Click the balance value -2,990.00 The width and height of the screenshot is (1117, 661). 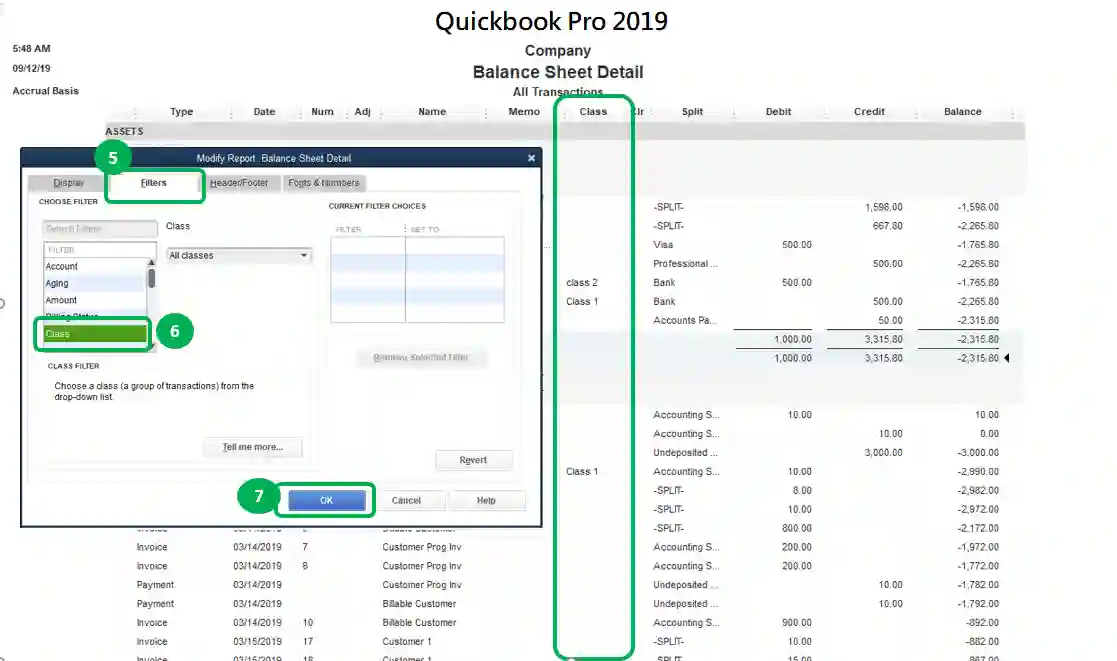click(x=978, y=472)
